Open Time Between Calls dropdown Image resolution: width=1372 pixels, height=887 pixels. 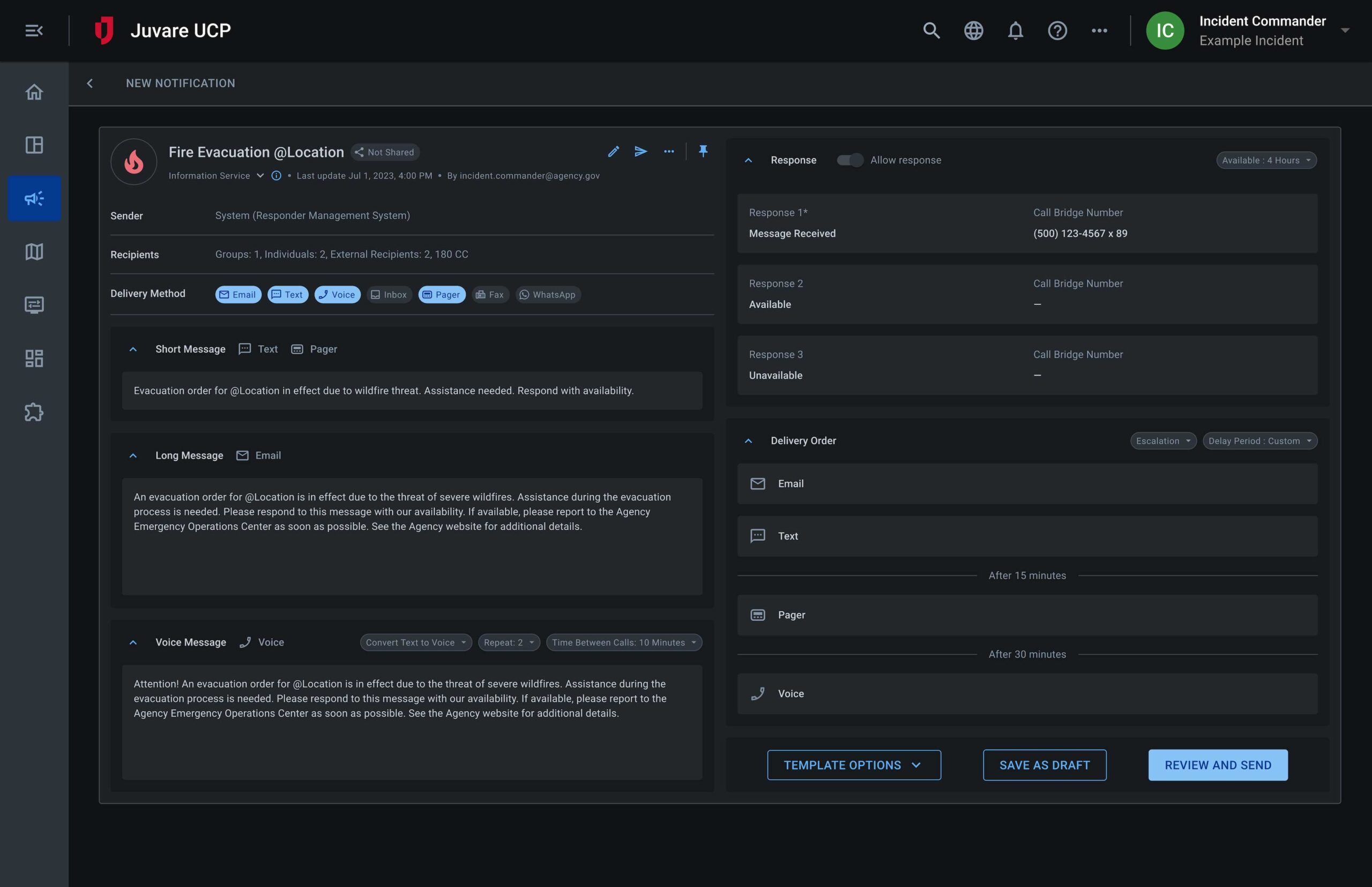pyautogui.click(x=624, y=642)
